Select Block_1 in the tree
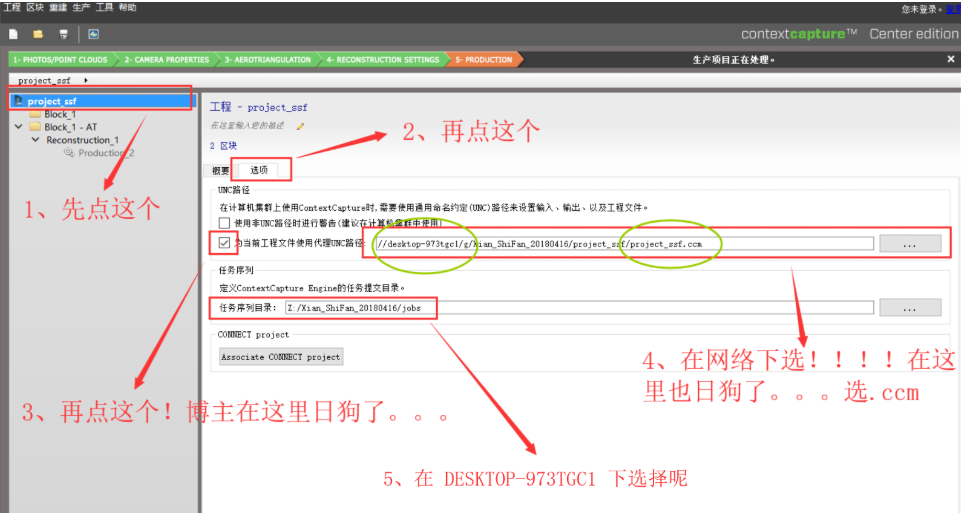The height and width of the screenshot is (513, 962). click(x=60, y=114)
